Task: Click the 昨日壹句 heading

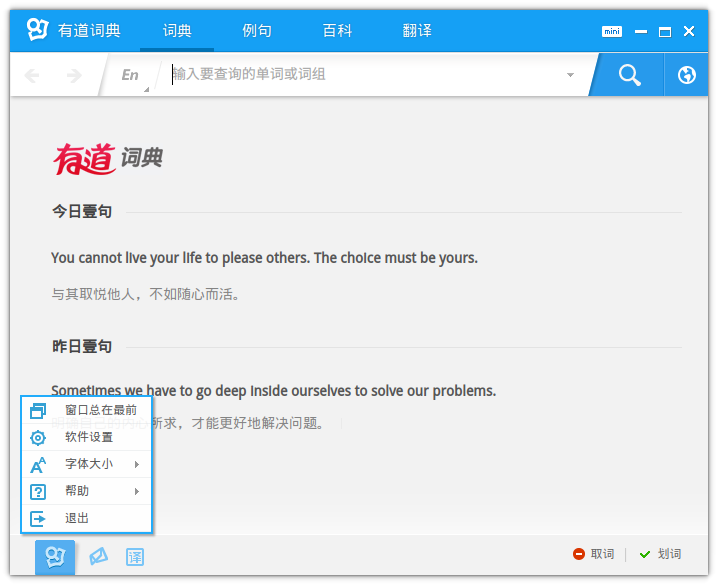Action: point(82,346)
